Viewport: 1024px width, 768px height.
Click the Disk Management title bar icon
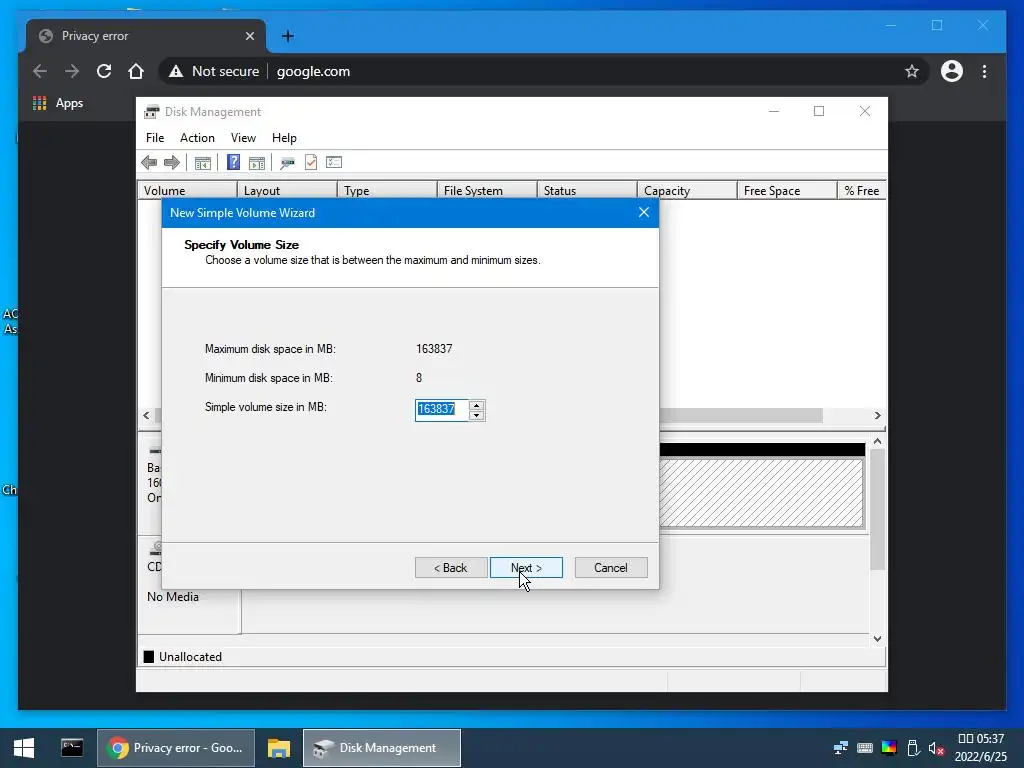(x=152, y=112)
